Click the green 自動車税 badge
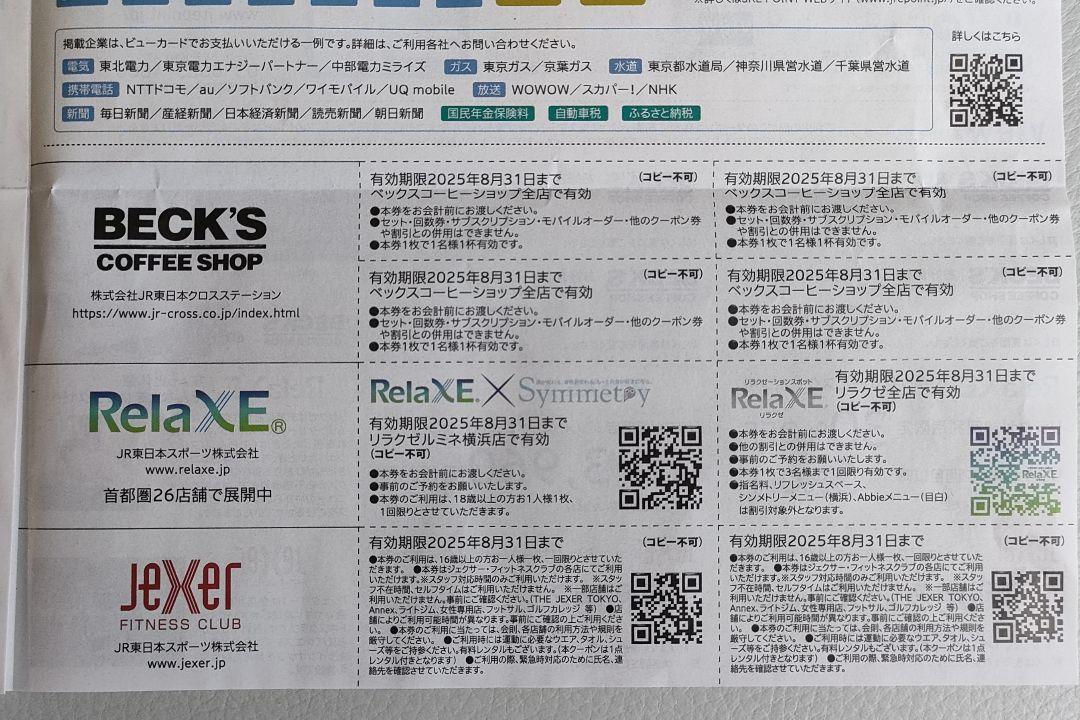This screenshot has height=720, width=1080. click(578, 113)
